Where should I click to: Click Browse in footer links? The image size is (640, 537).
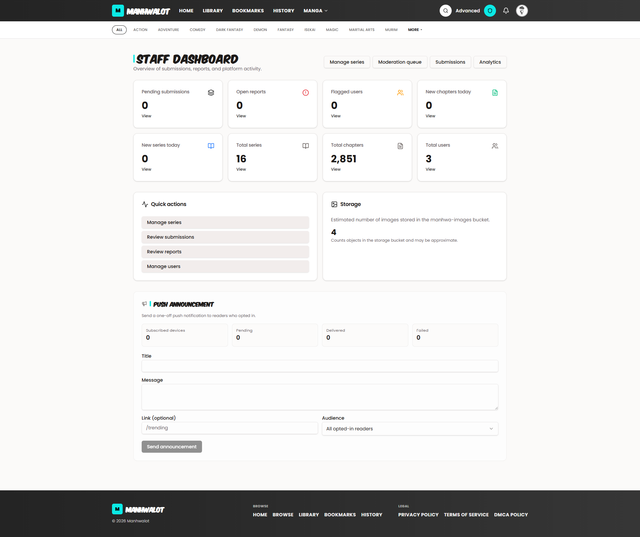pyautogui.click(x=283, y=515)
